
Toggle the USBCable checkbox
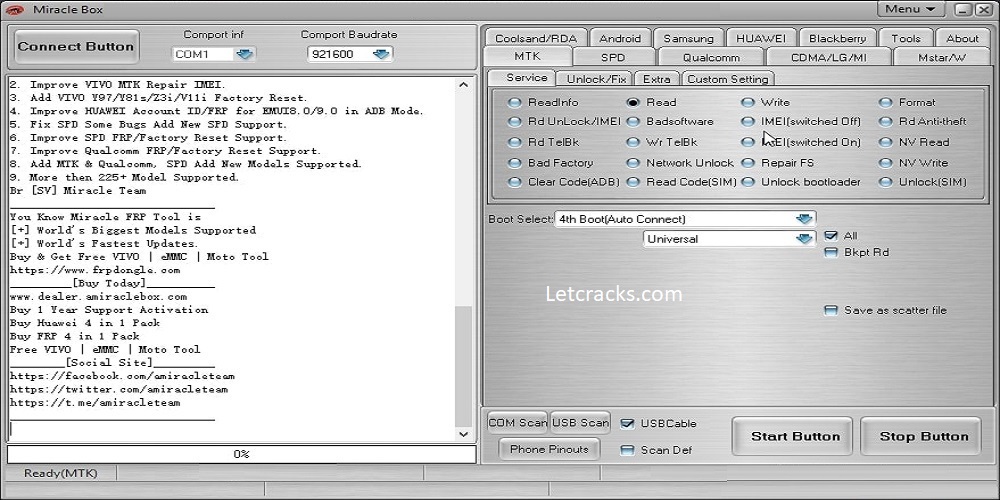click(628, 423)
